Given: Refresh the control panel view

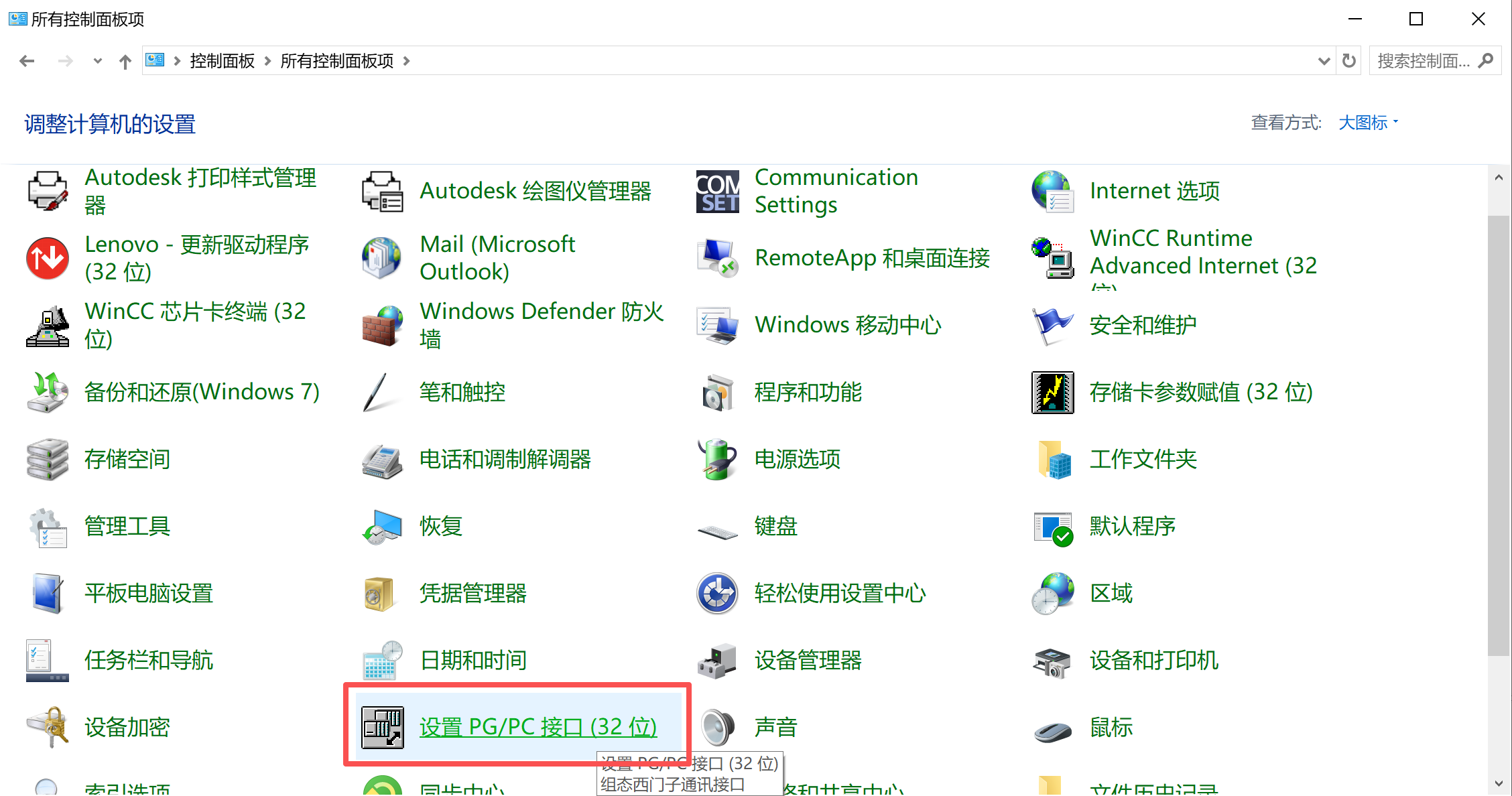Looking at the screenshot, I should tap(1349, 61).
